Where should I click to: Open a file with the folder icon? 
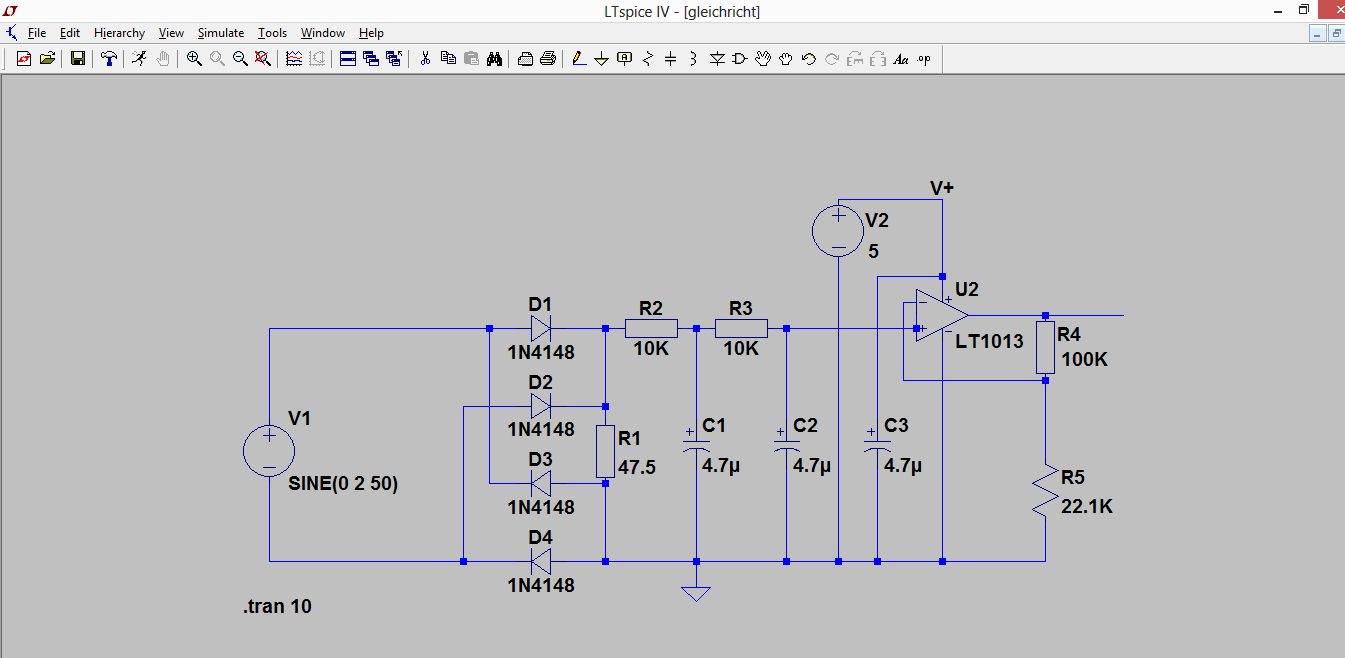click(46, 59)
